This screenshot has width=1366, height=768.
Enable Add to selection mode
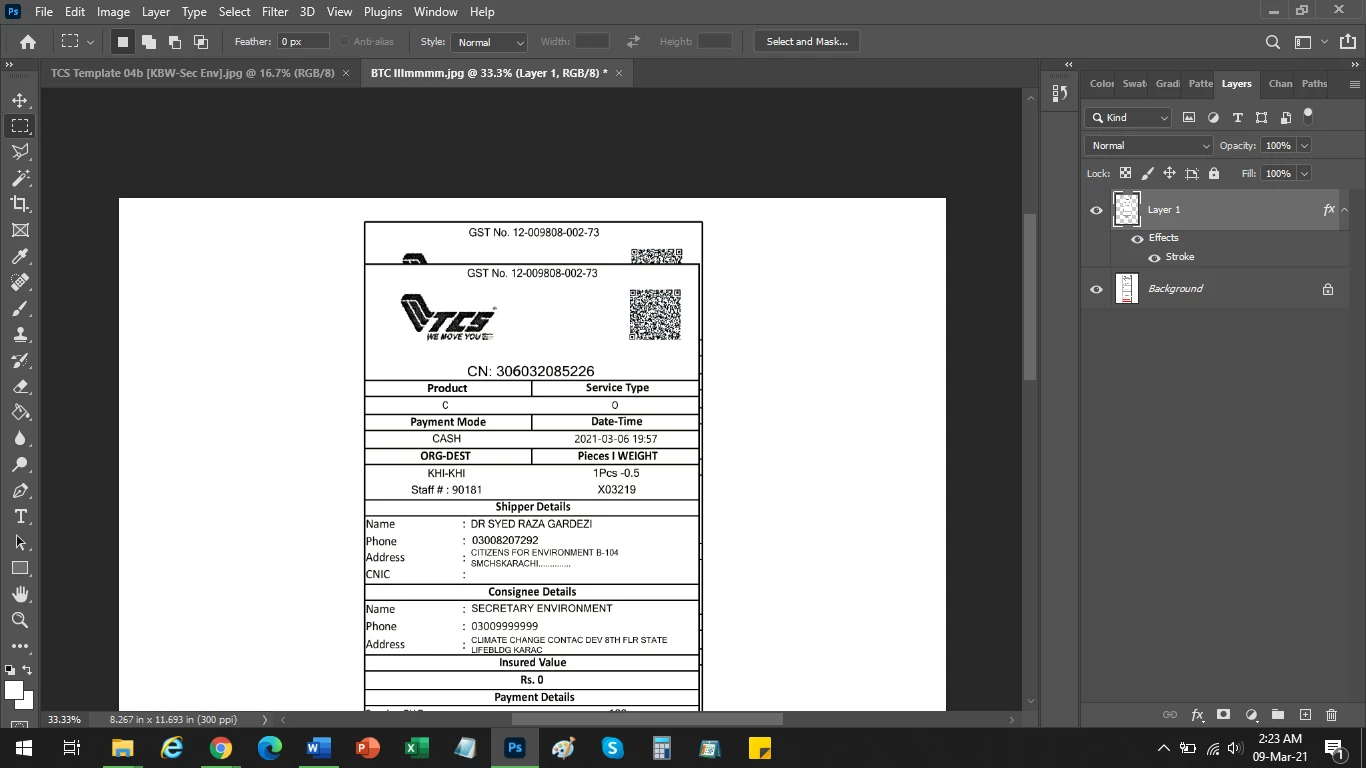pyautogui.click(x=148, y=42)
